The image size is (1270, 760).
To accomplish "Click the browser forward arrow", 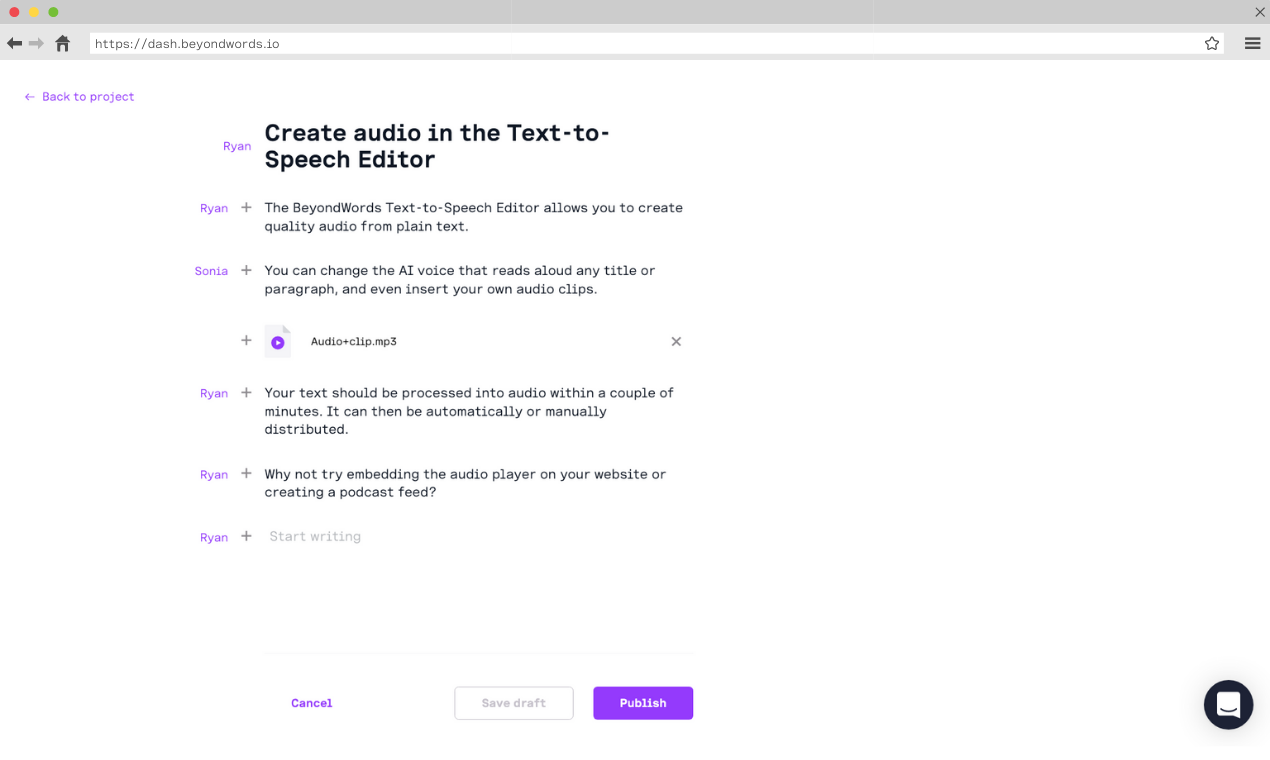I will (x=36, y=43).
